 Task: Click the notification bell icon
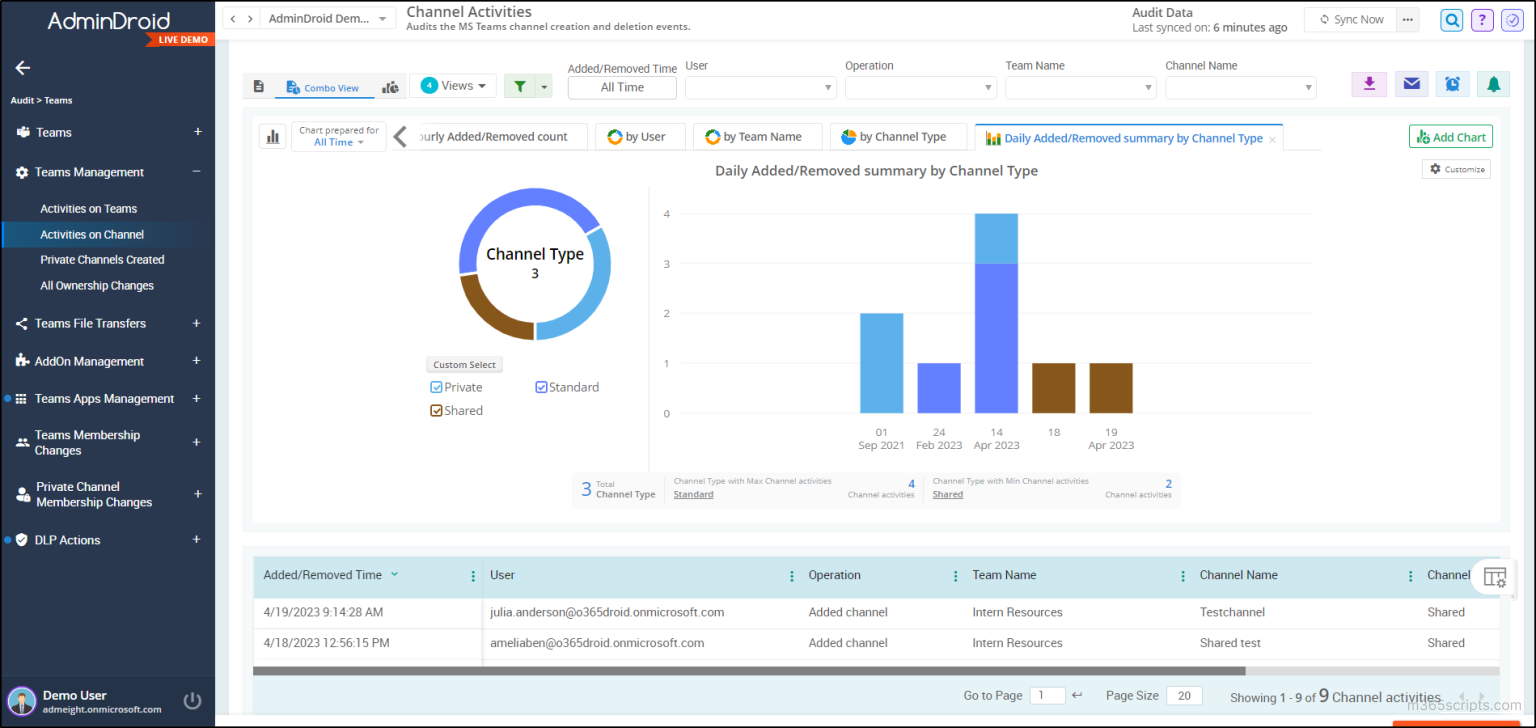click(1493, 84)
